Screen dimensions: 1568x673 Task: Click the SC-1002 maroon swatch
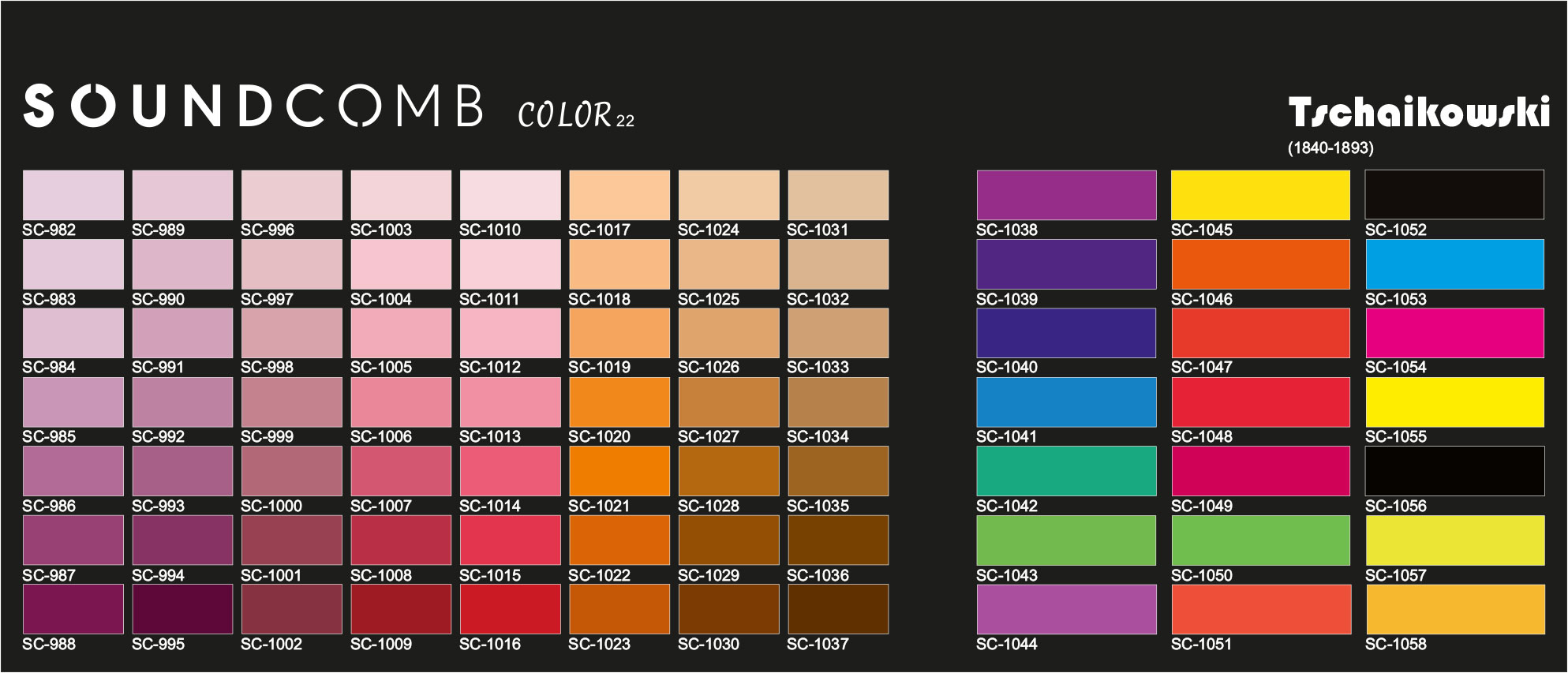292,609
